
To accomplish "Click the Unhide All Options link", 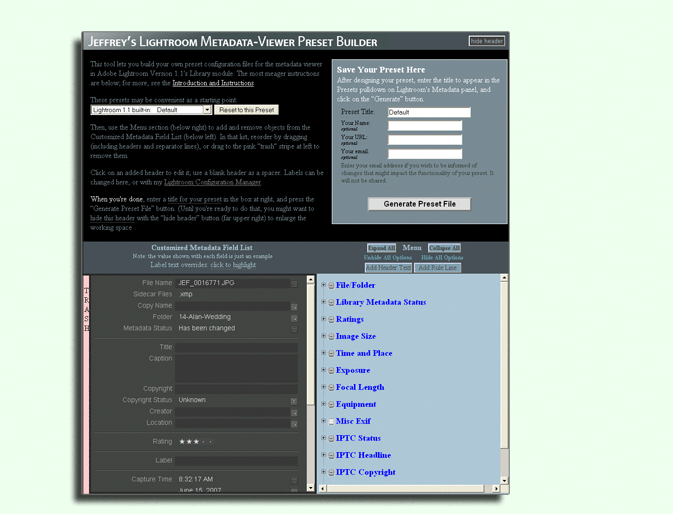I will pyautogui.click(x=388, y=257).
